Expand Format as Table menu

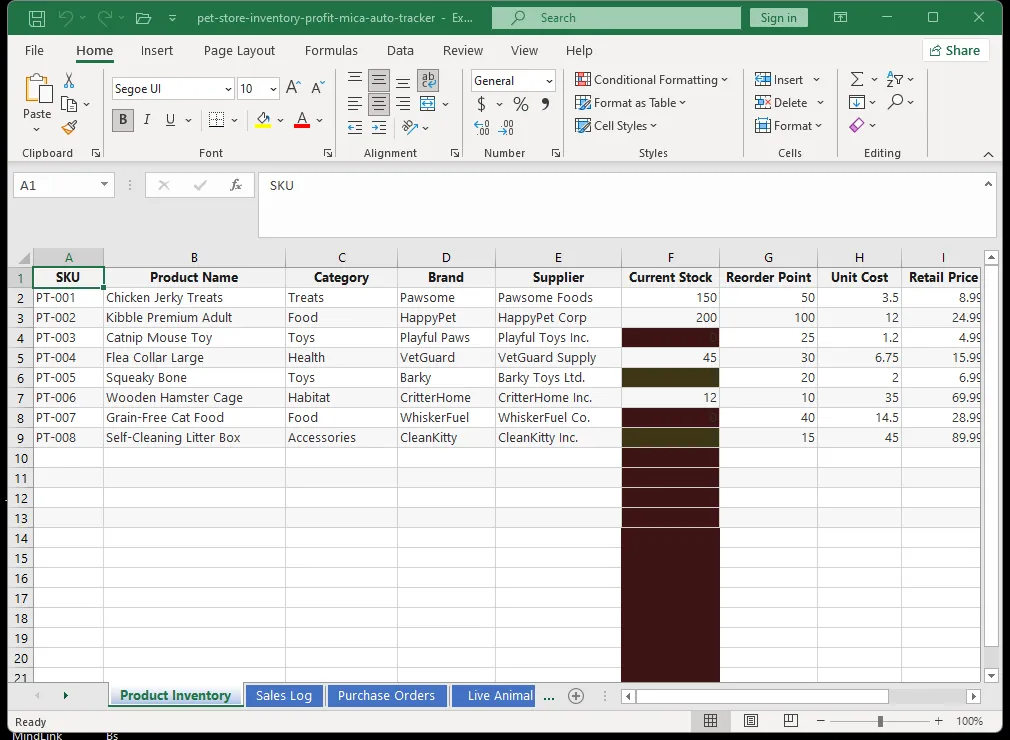631,102
